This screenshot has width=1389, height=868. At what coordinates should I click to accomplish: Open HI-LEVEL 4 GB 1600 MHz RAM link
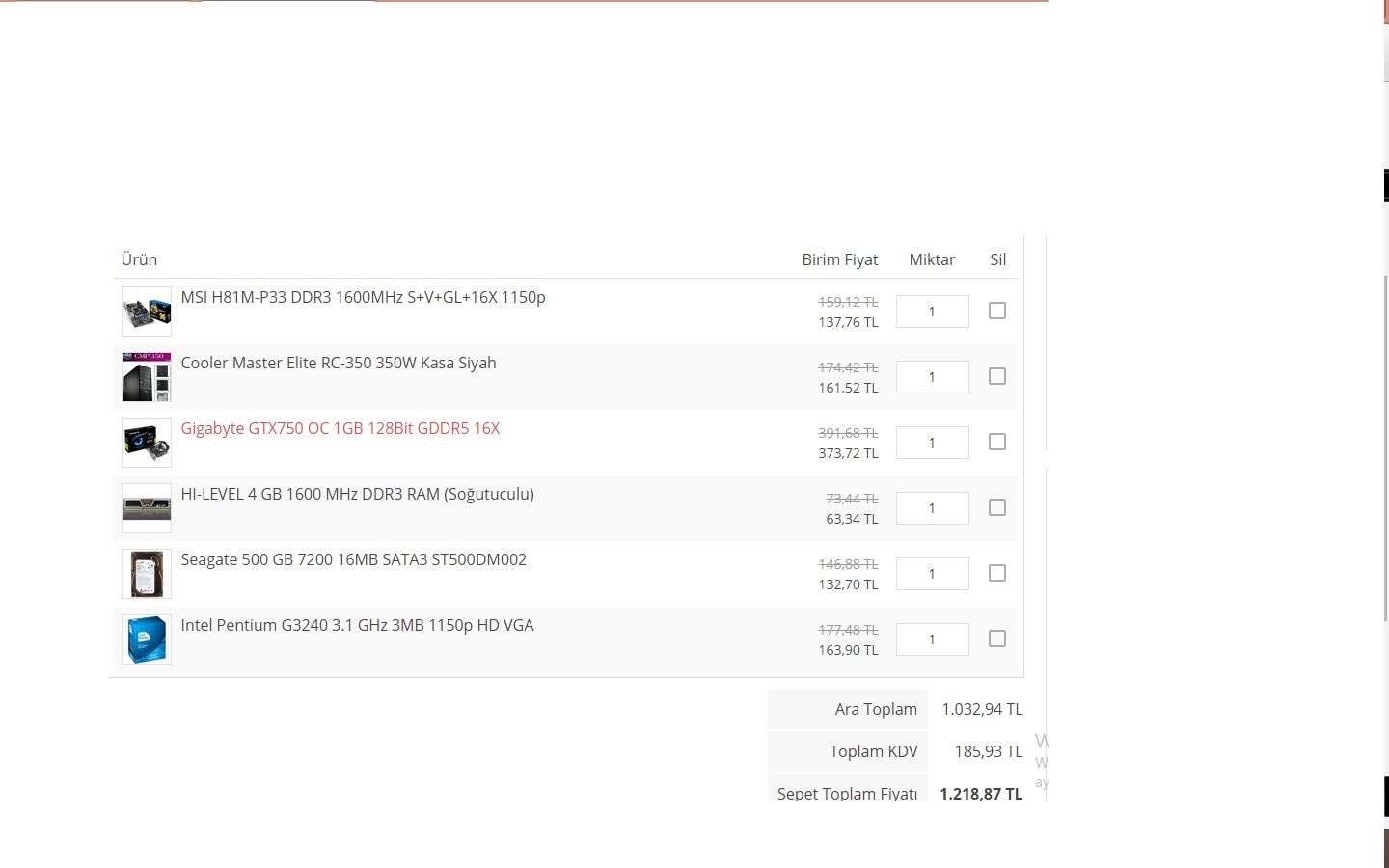click(x=357, y=494)
